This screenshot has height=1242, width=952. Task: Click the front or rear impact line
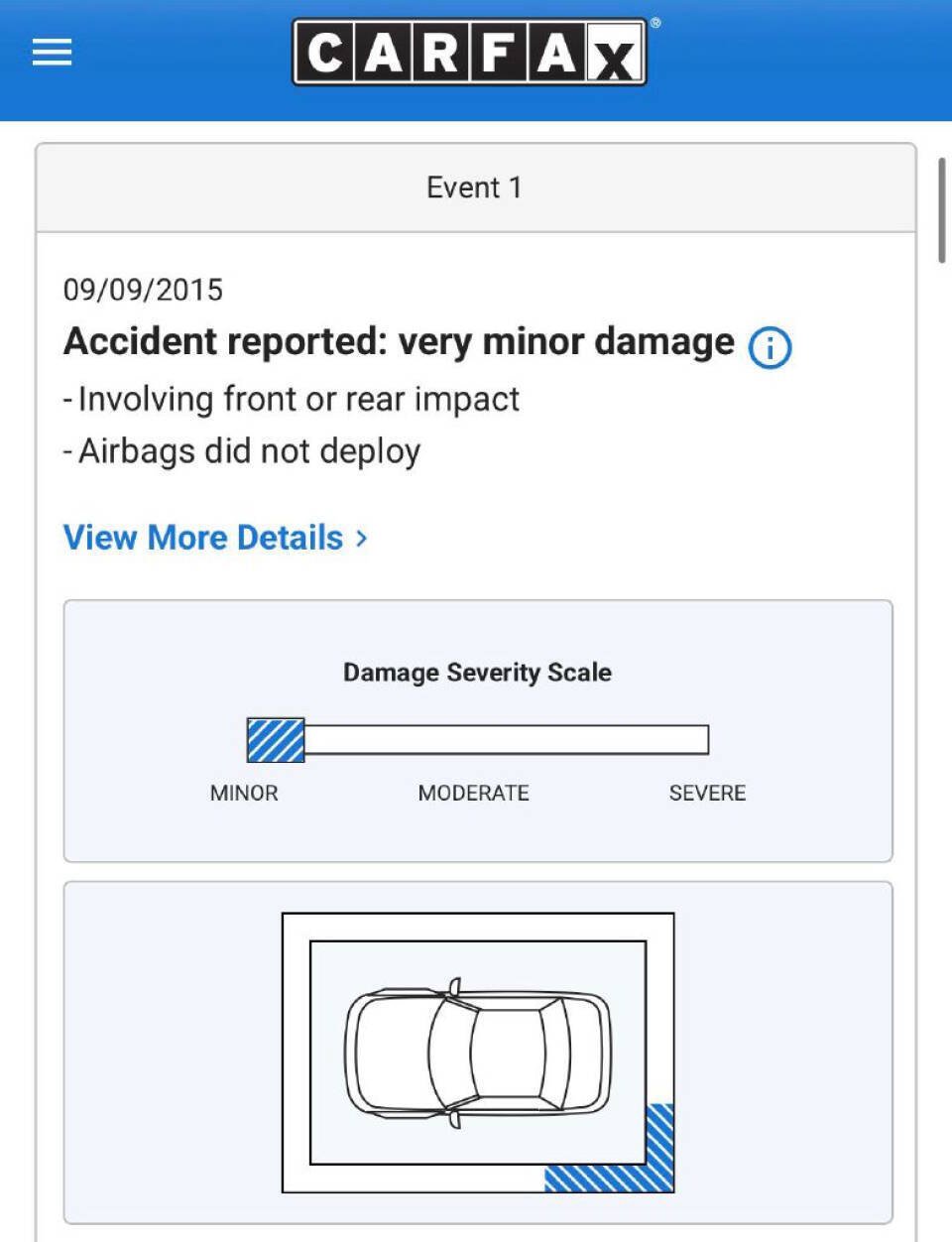(292, 399)
